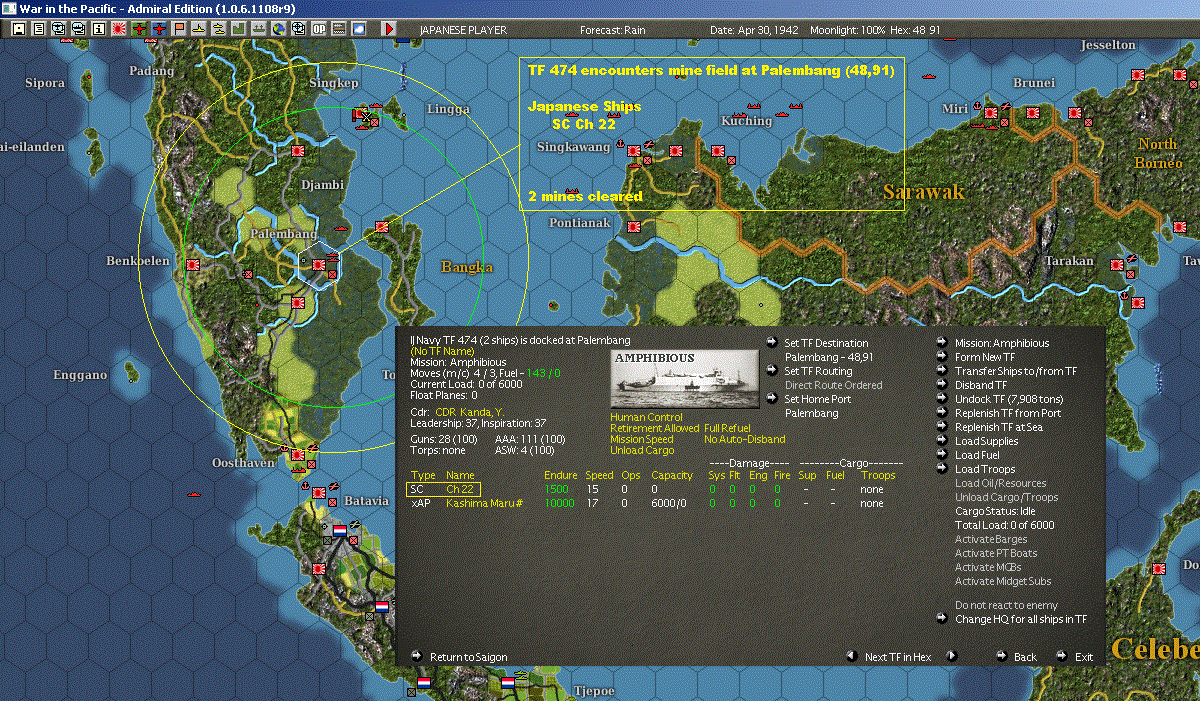Open the red aircraft on blue toolbar icon

(159, 29)
